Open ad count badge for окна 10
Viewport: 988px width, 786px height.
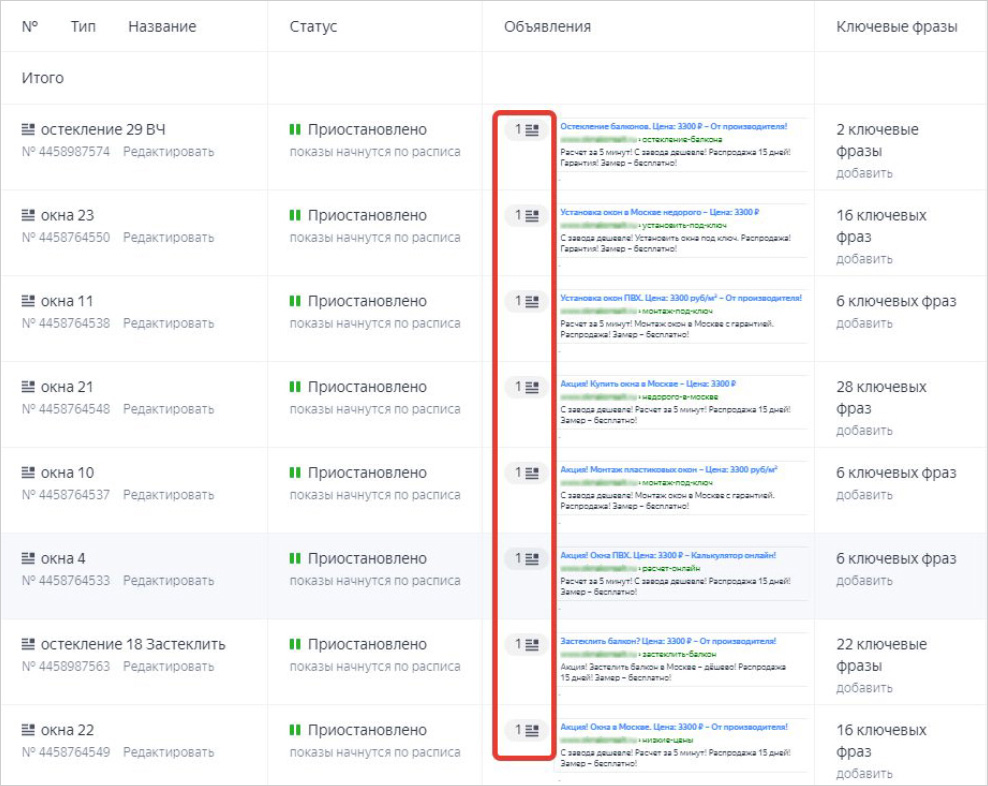pos(526,473)
